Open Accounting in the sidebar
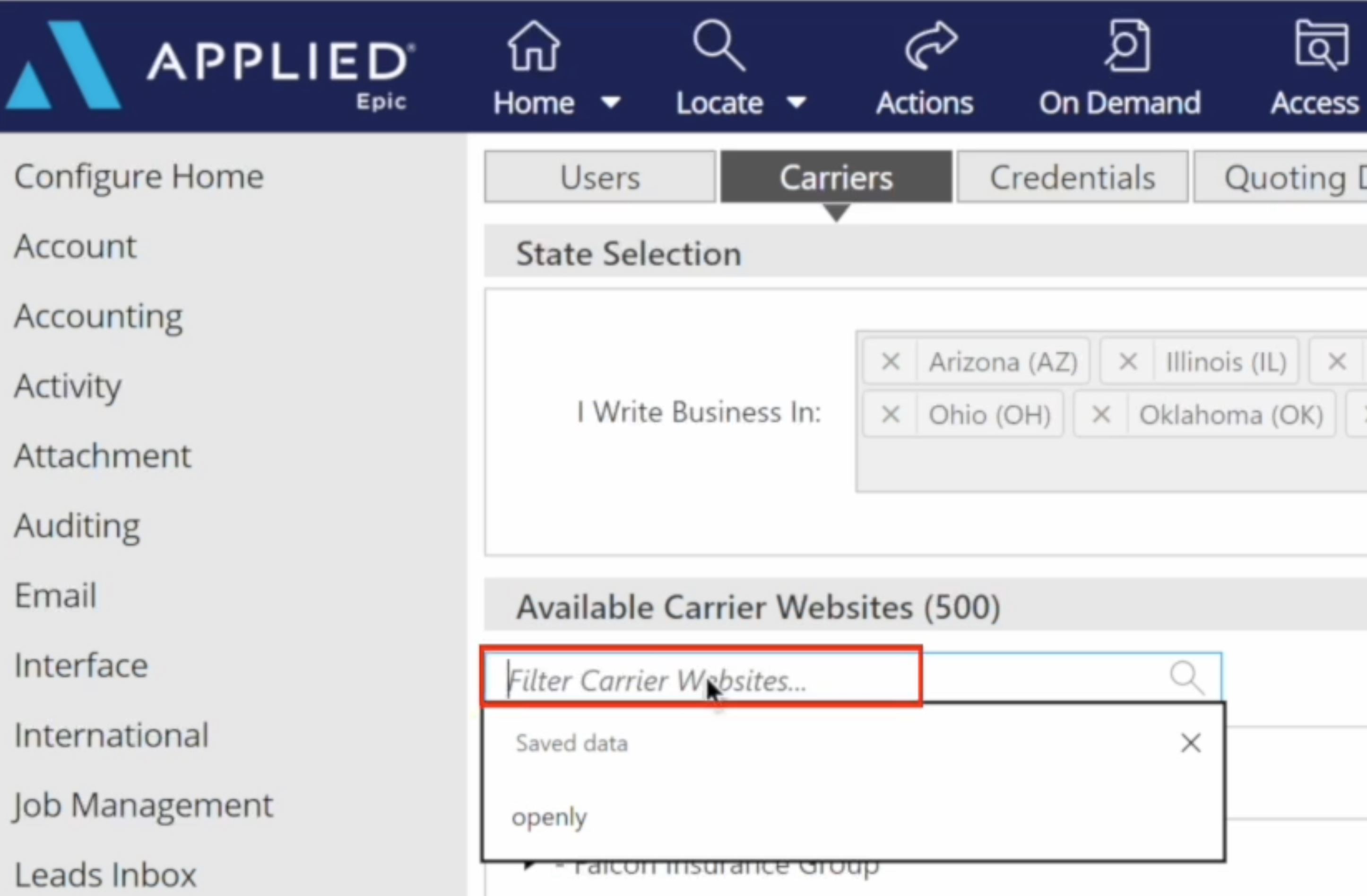Image resolution: width=1367 pixels, height=896 pixels. click(98, 317)
